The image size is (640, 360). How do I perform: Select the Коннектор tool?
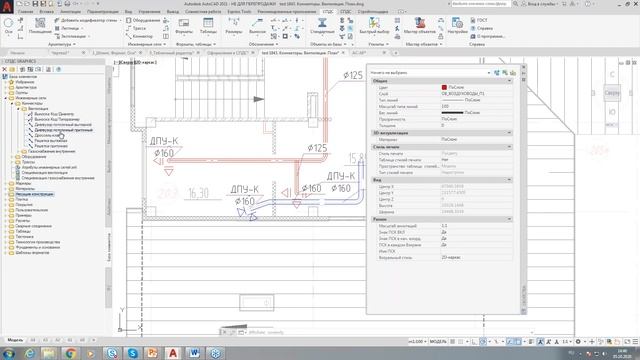point(139,36)
